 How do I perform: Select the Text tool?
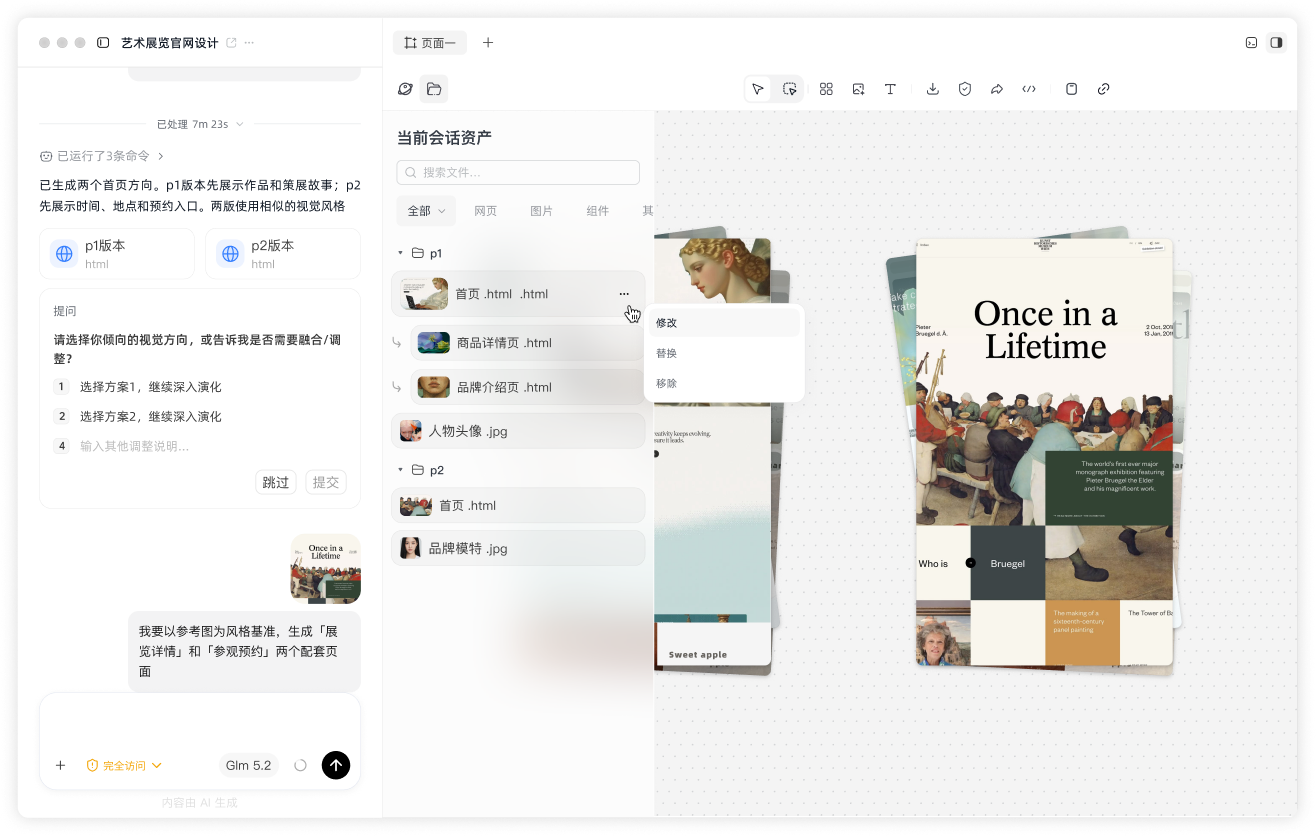890,89
